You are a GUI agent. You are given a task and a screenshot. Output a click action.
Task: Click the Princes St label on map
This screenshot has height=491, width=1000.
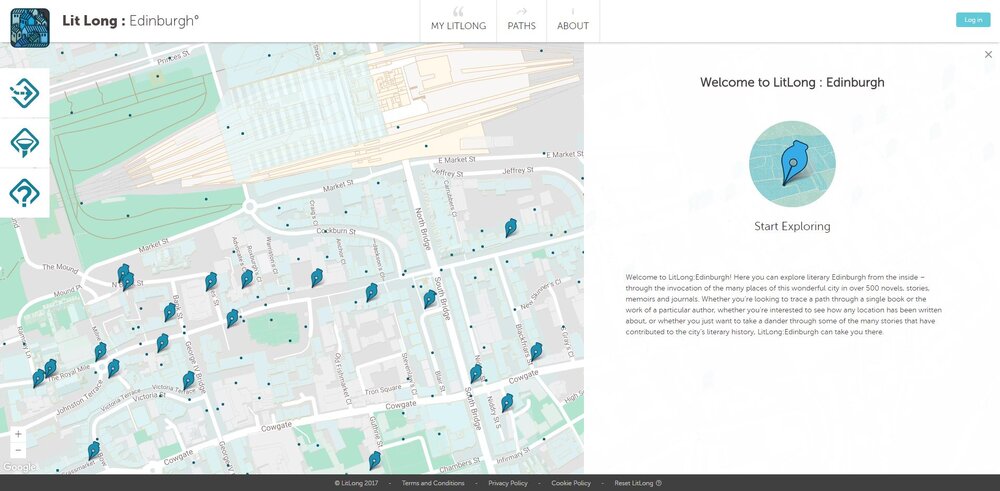pyautogui.click(x=173, y=58)
